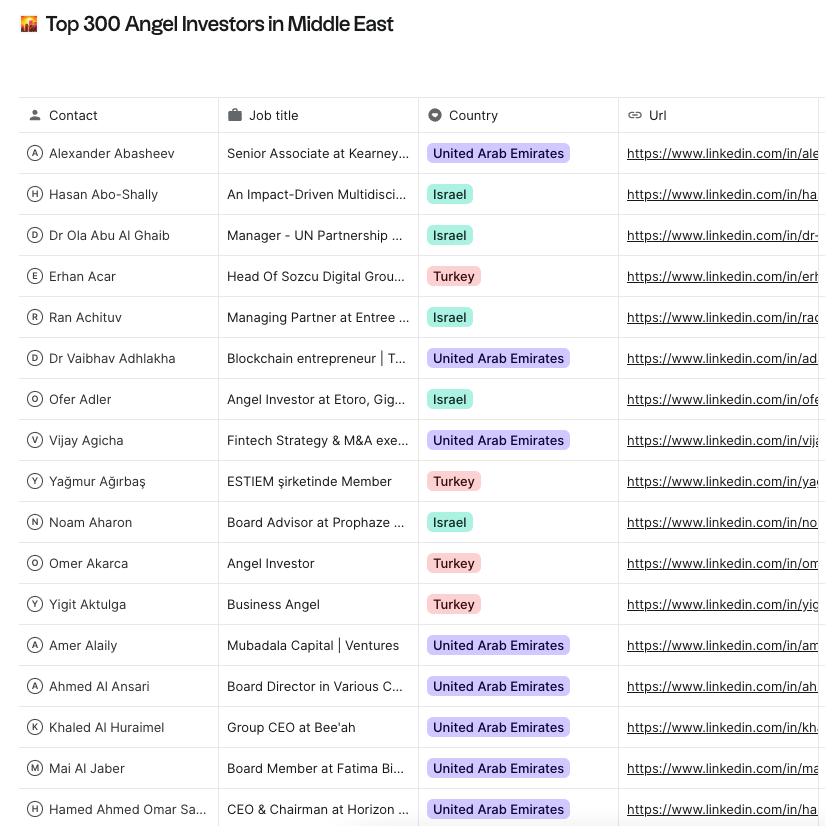Click the avatar for Omer Akarca

[34, 563]
